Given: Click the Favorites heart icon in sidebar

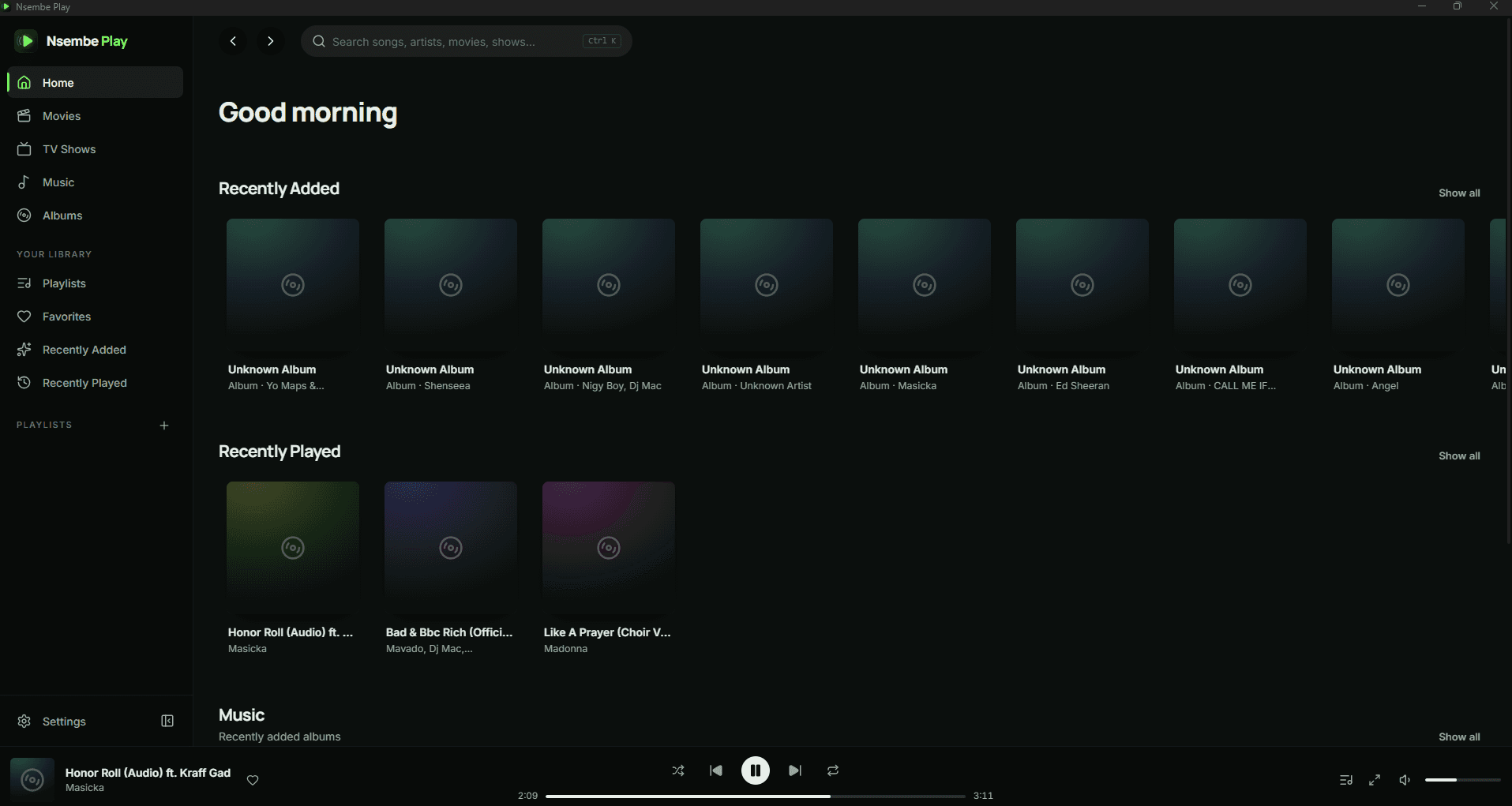Looking at the screenshot, I should 24,317.
